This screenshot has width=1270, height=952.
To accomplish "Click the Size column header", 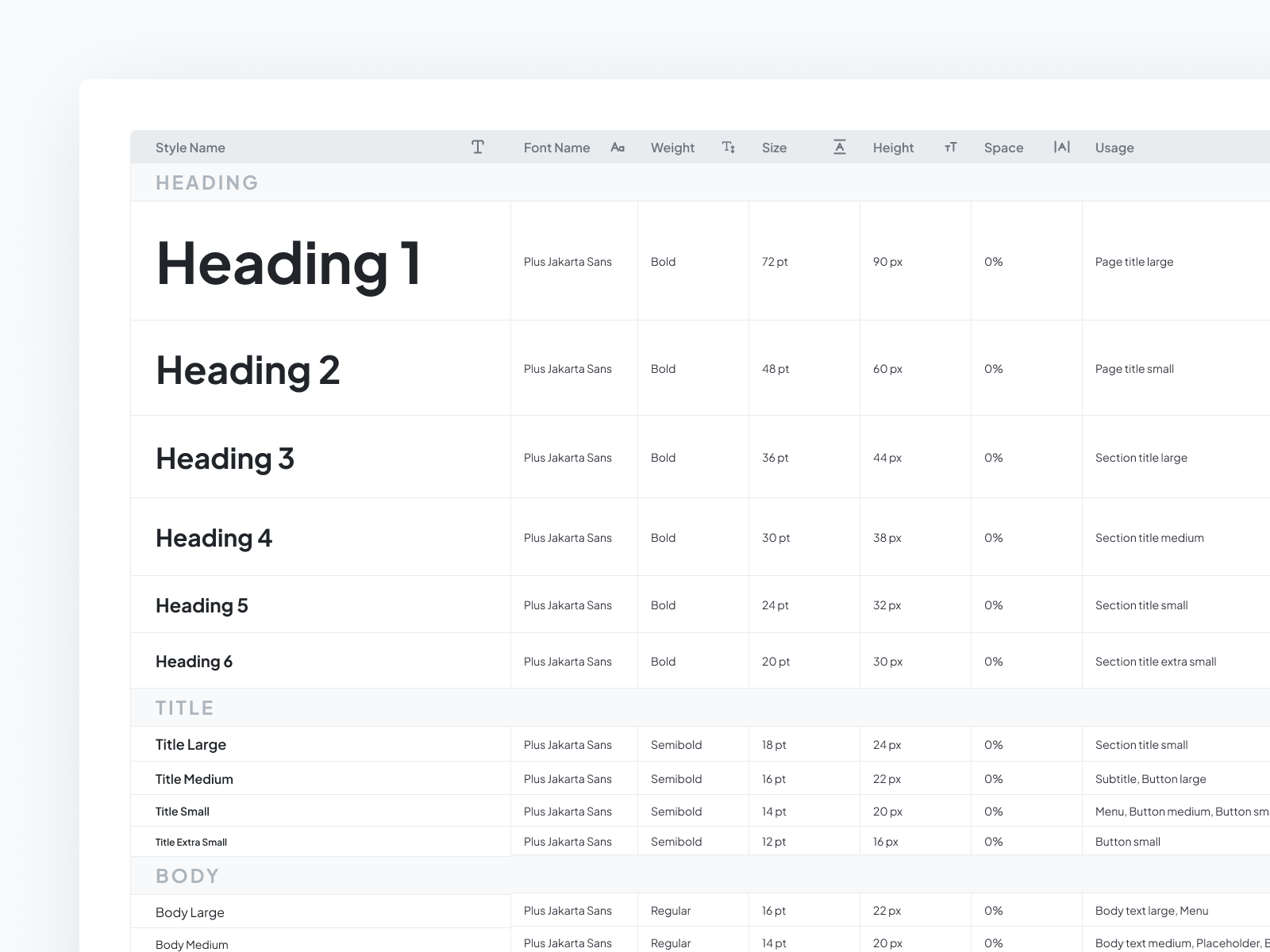I will pyautogui.click(x=774, y=148).
